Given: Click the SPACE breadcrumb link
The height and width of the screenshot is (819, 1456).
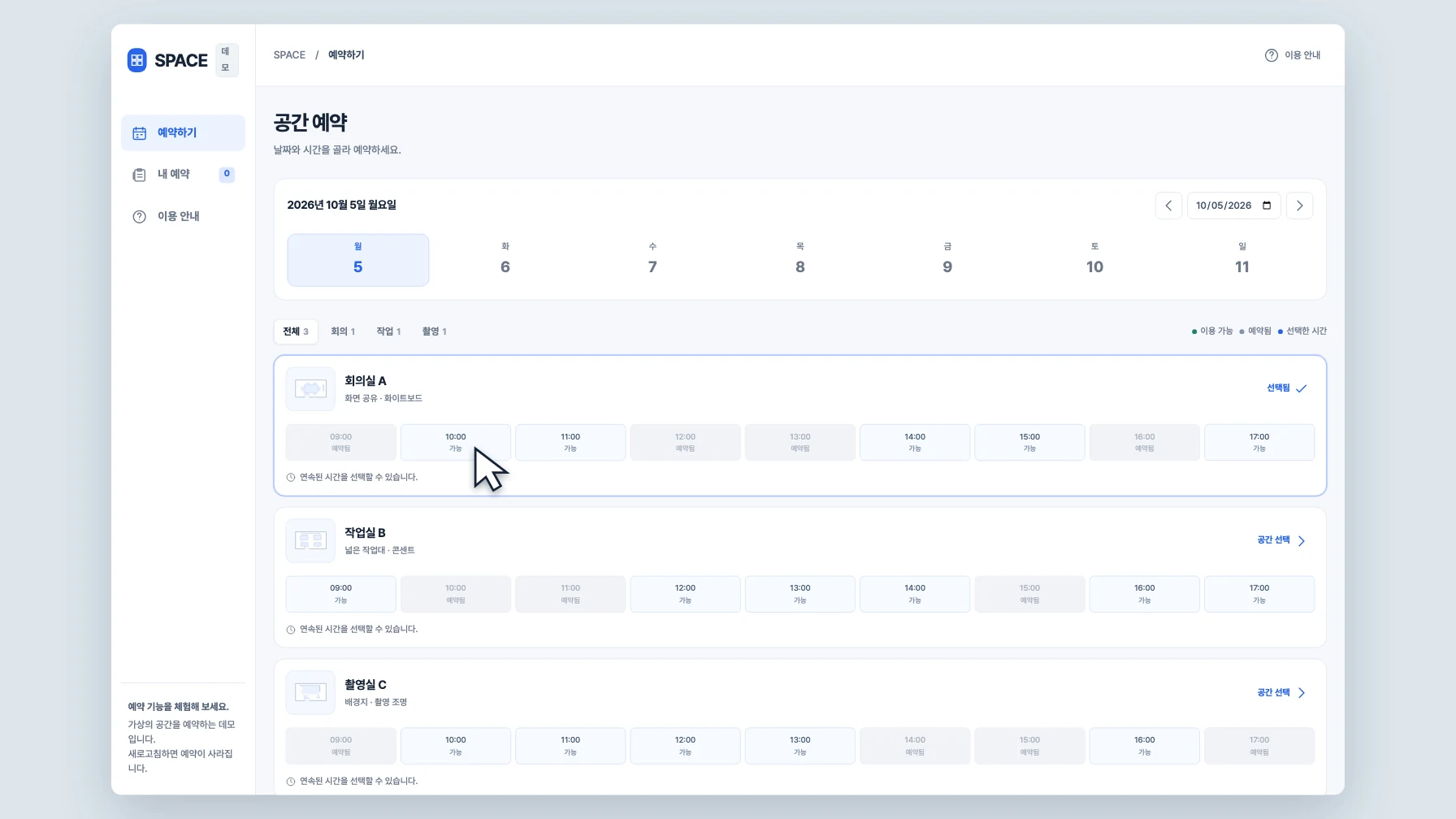Looking at the screenshot, I should pyautogui.click(x=289, y=55).
